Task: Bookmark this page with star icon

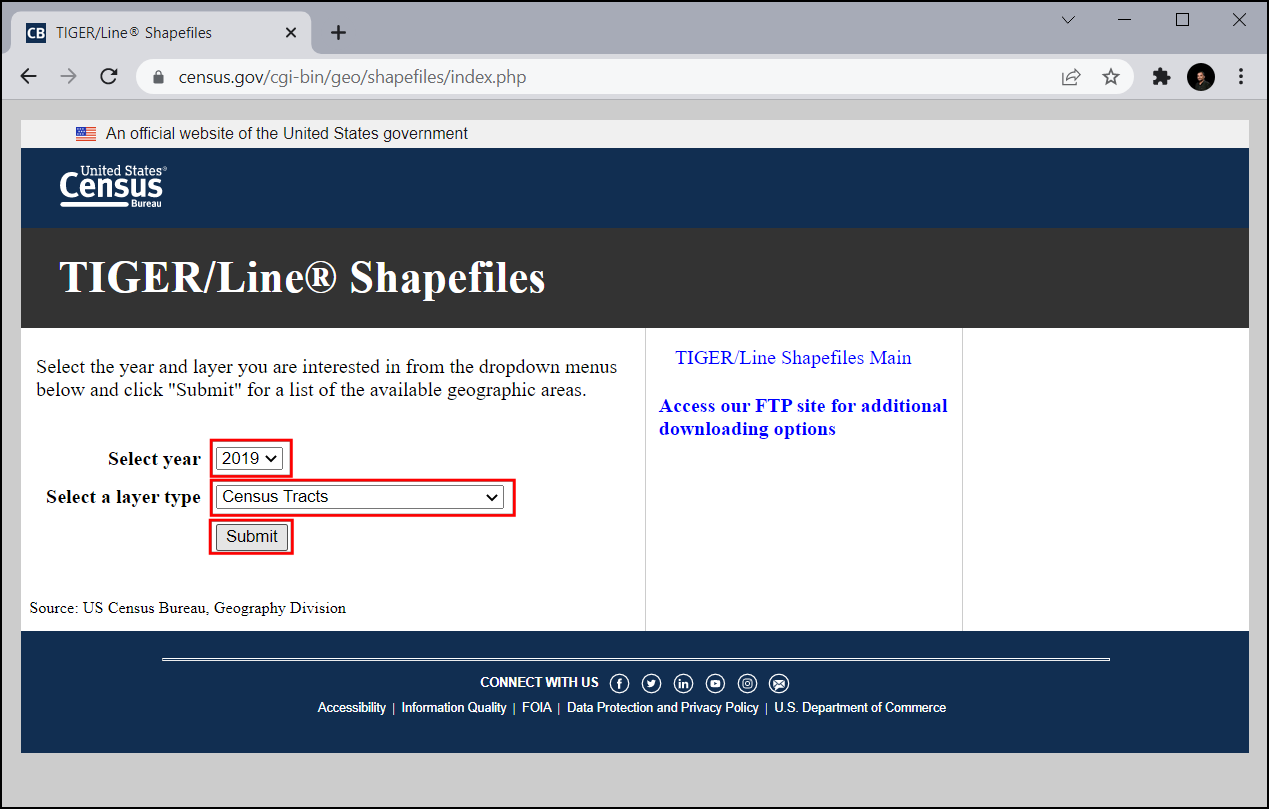Action: pyautogui.click(x=1110, y=77)
